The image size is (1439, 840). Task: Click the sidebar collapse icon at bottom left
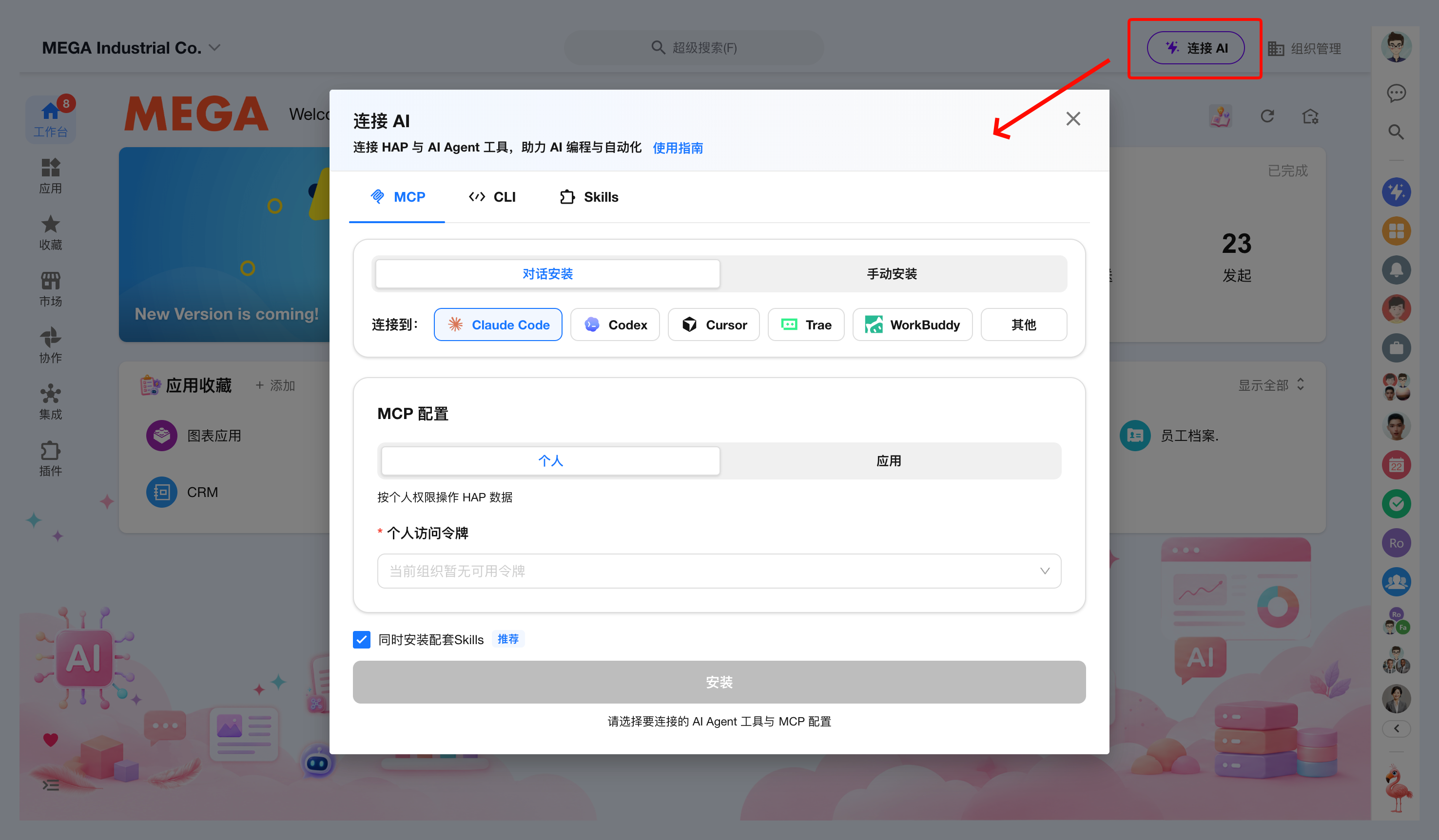coord(50,785)
